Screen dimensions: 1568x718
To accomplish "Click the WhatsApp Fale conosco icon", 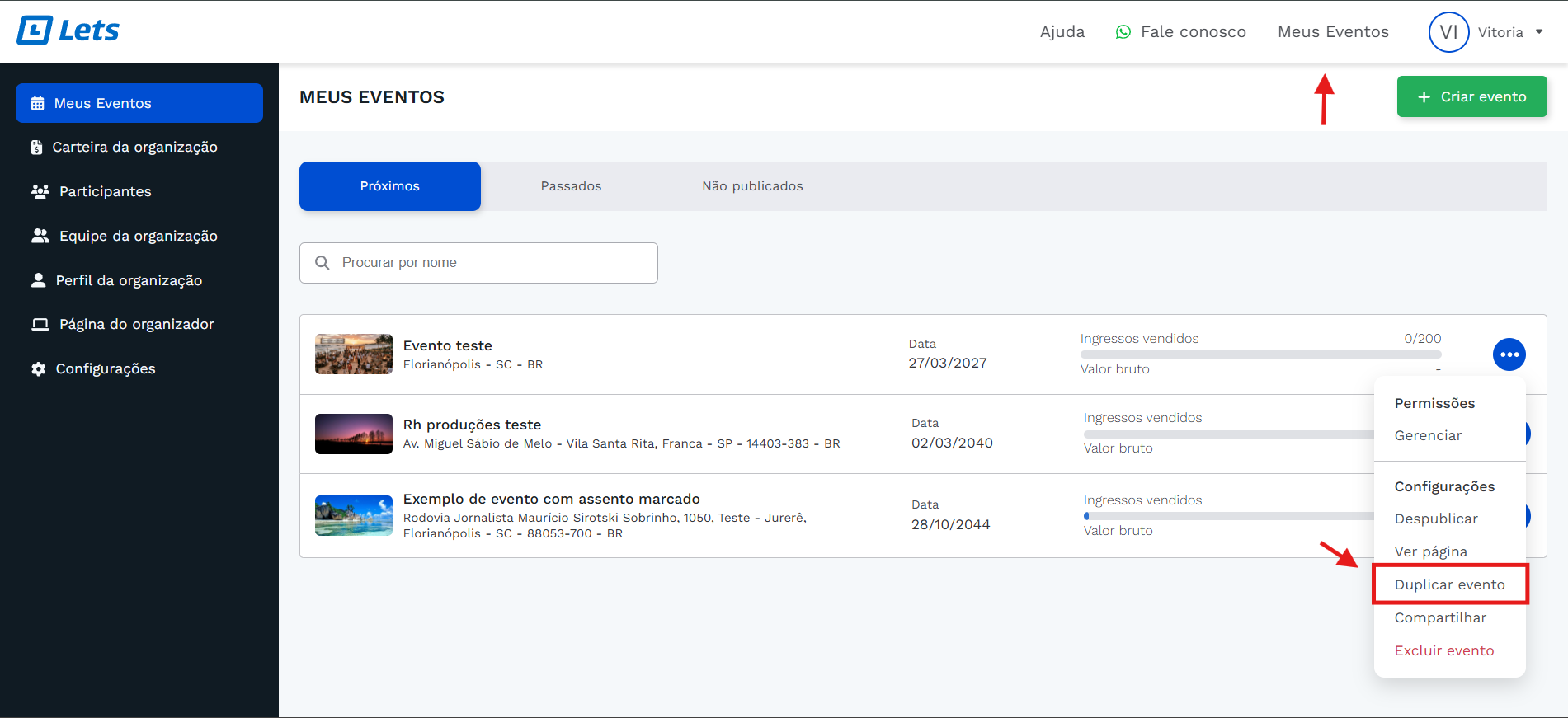I will [1123, 32].
